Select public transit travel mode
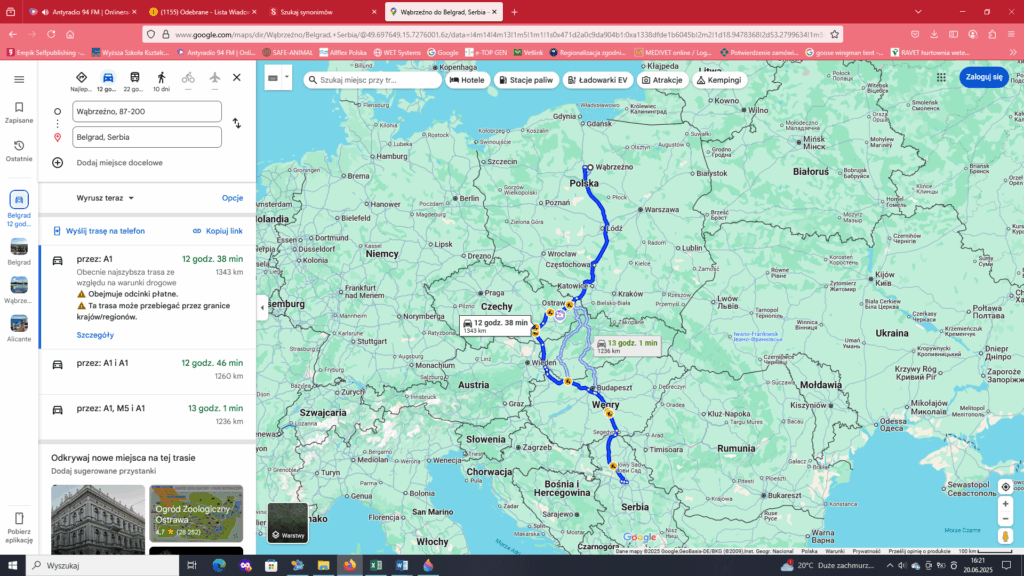The image size is (1024, 576). (x=135, y=81)
